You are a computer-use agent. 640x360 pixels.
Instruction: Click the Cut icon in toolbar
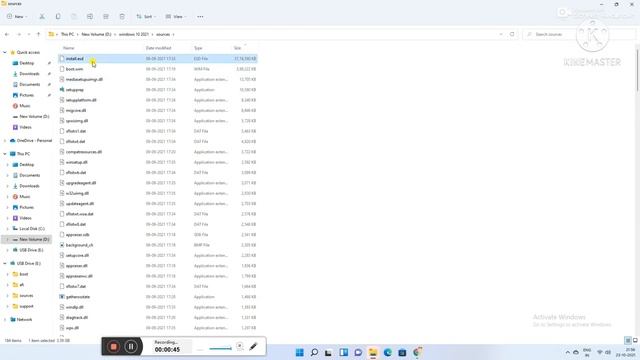click(x=42, y=17)
